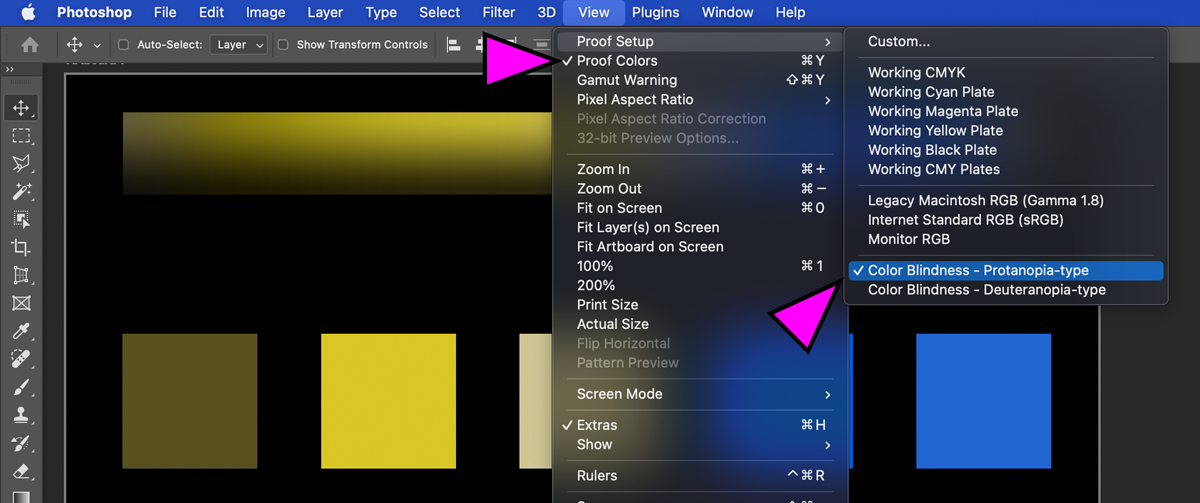Select the Clone Stamp tool

(x=21, y=415)
